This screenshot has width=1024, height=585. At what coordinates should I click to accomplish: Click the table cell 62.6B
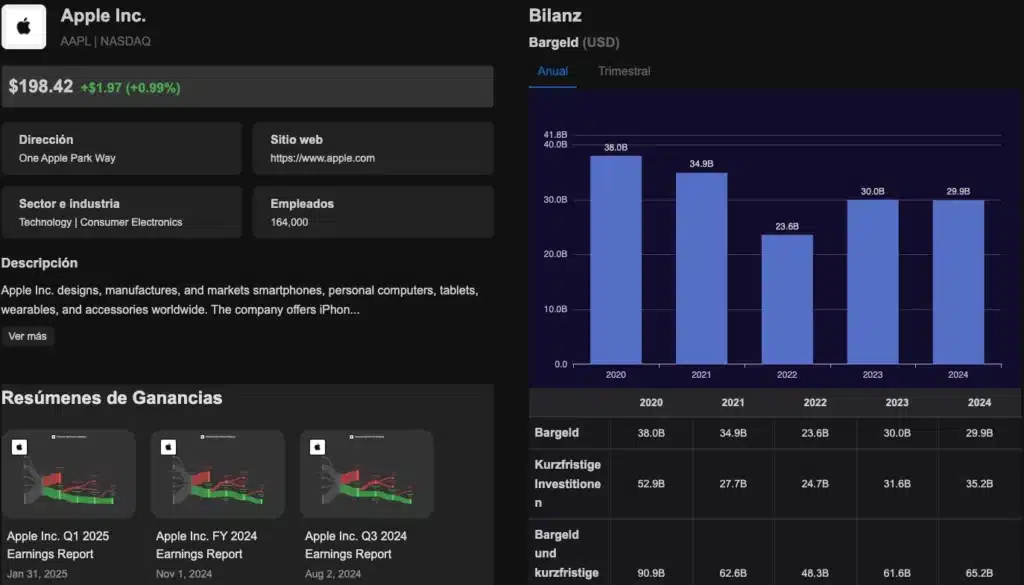pyautogui.click(x=733, y=573)
